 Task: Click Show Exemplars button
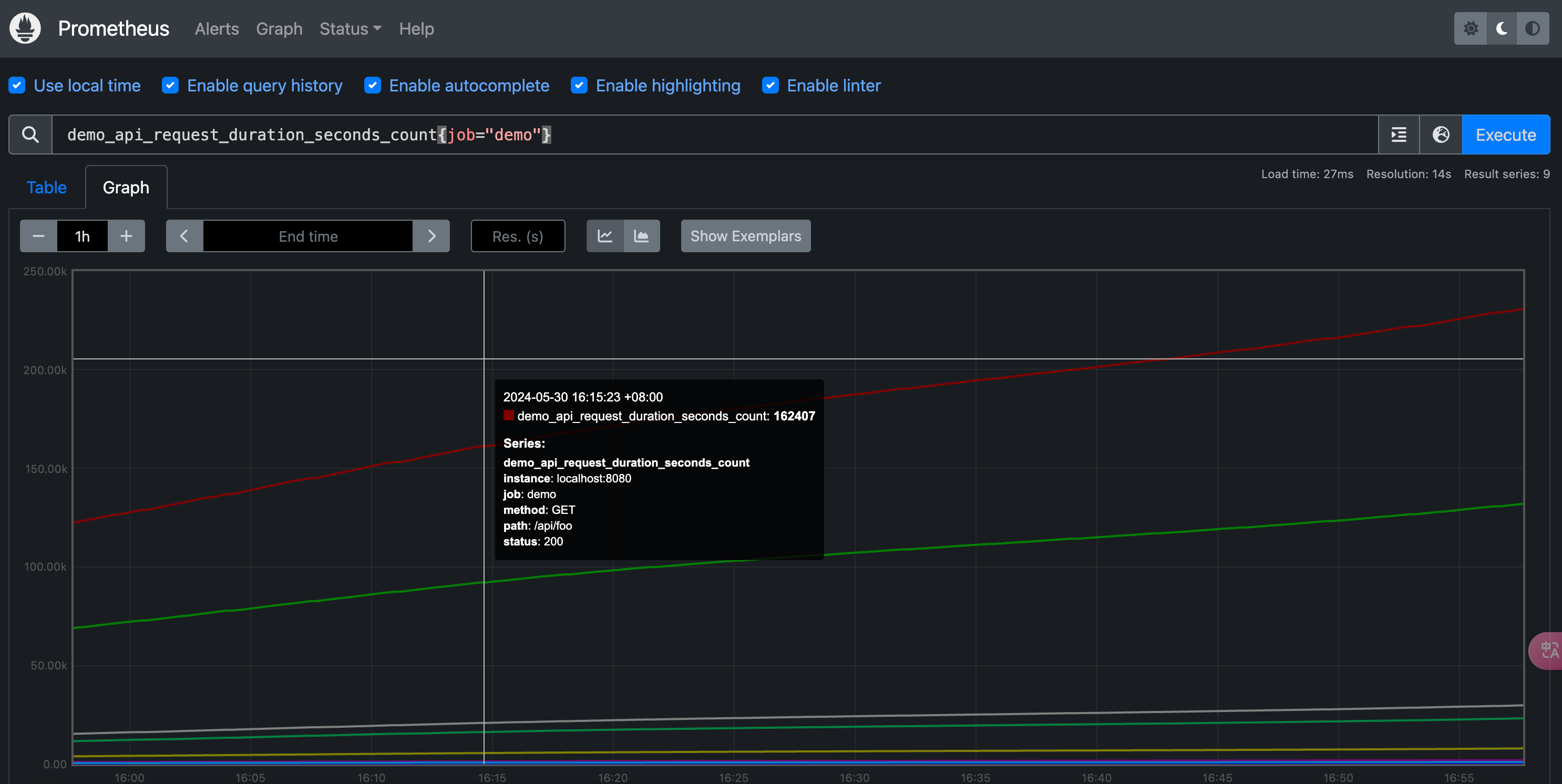tap(745, 236)
